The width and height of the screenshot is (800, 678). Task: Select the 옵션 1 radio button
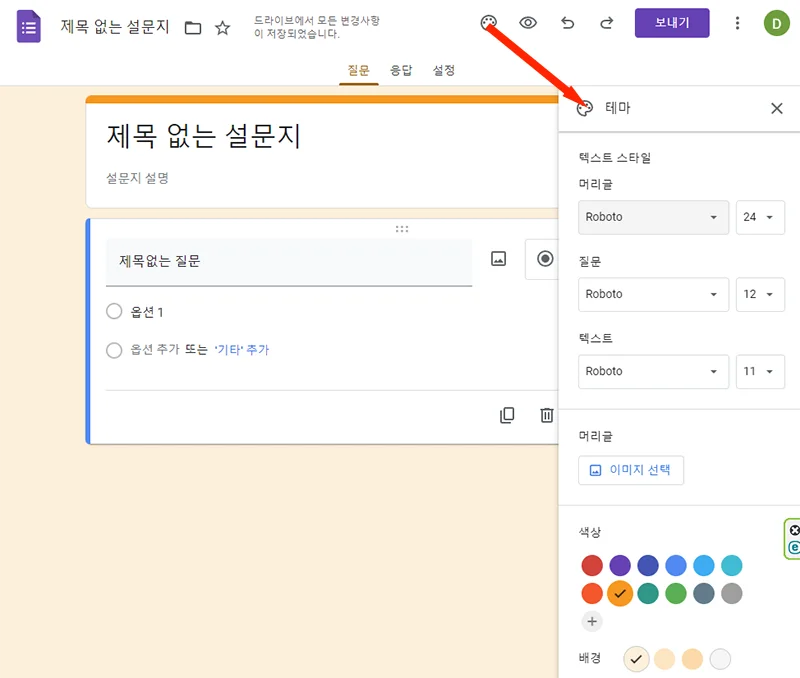(114, 311)
